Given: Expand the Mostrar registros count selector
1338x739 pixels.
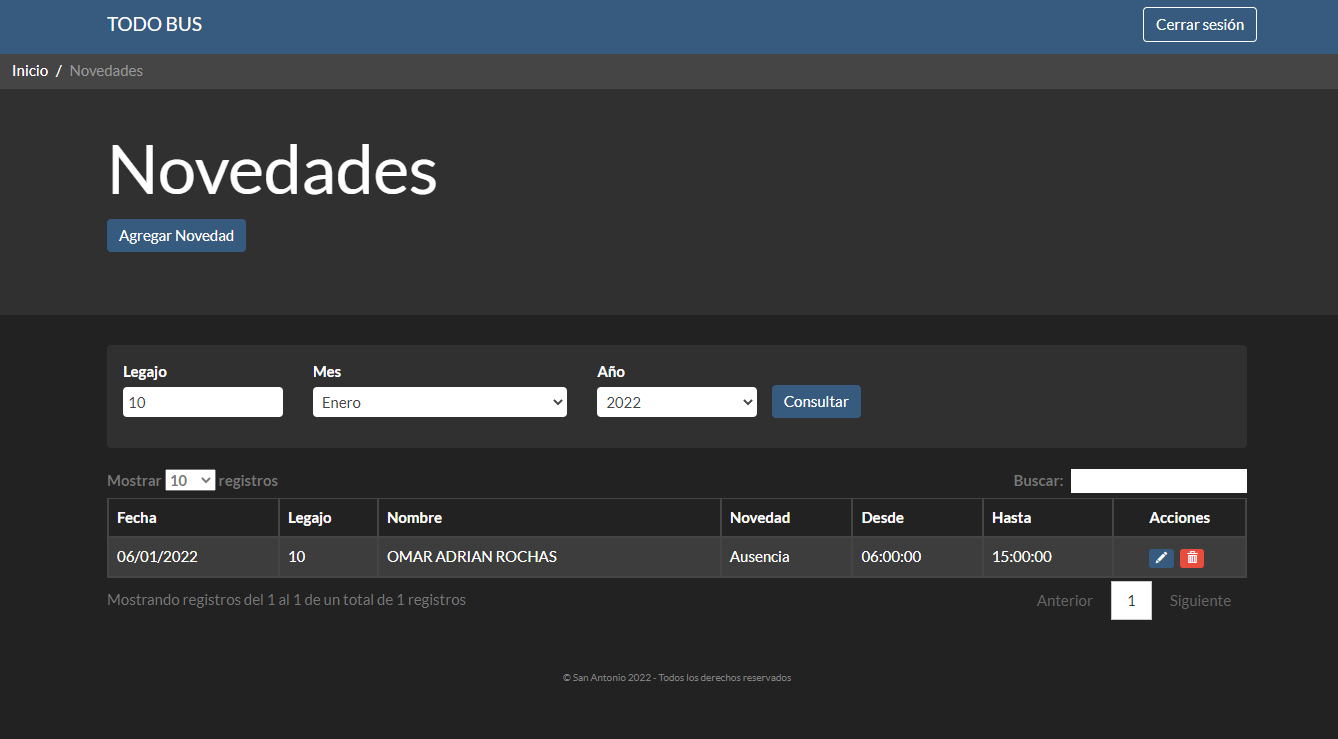Looking at the screenshot, I should pos(190,480).
